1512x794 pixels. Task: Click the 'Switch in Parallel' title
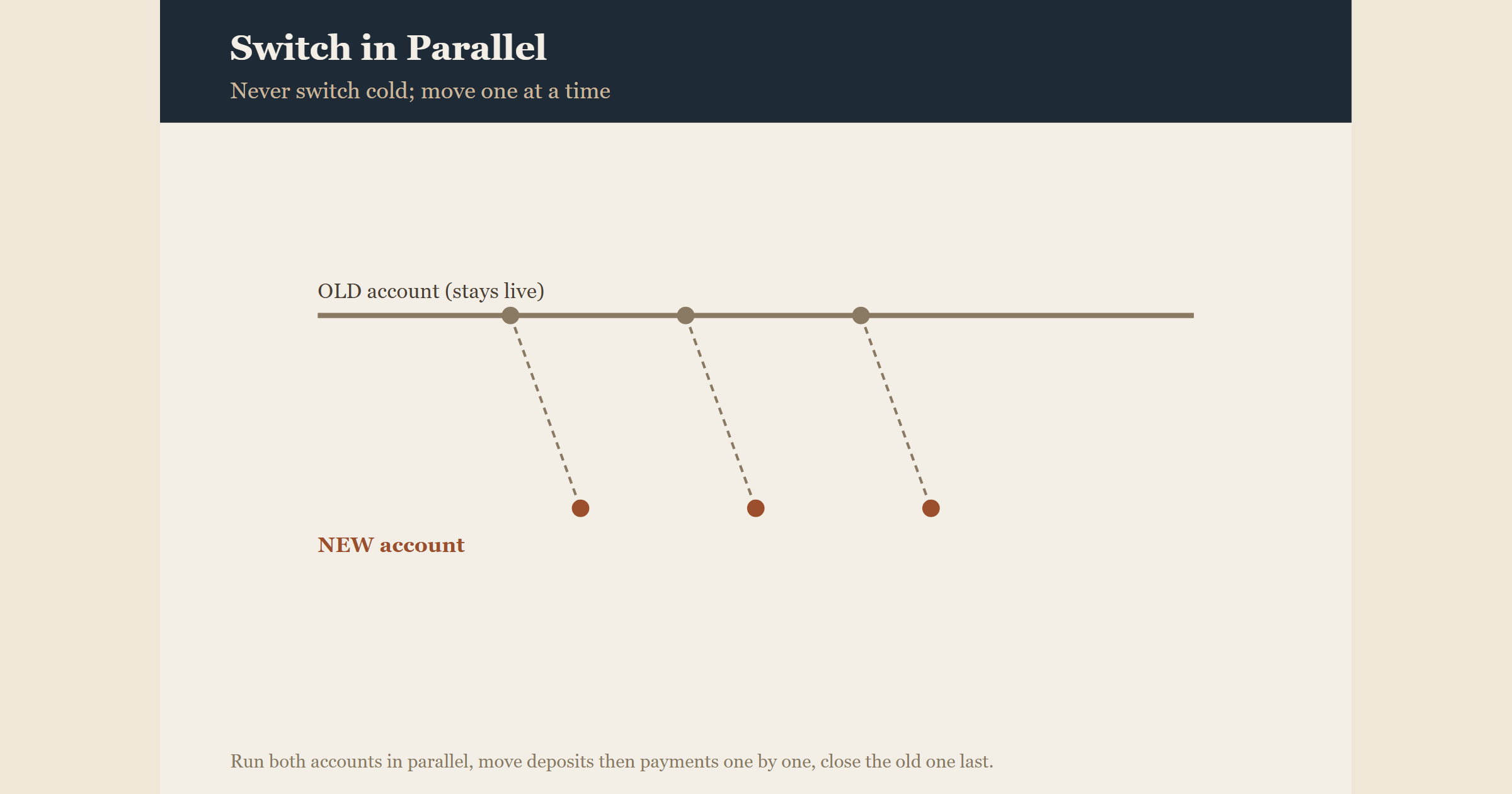pos(388,48)
